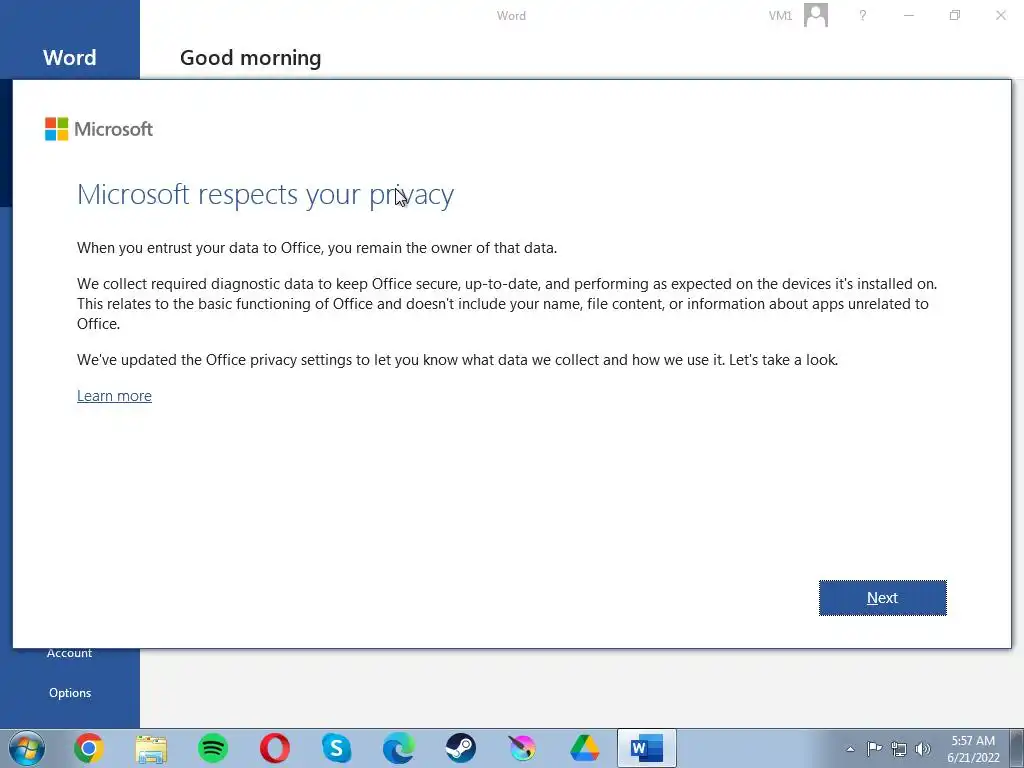Open File Explorer from taskbar

(x=151, y=749)
